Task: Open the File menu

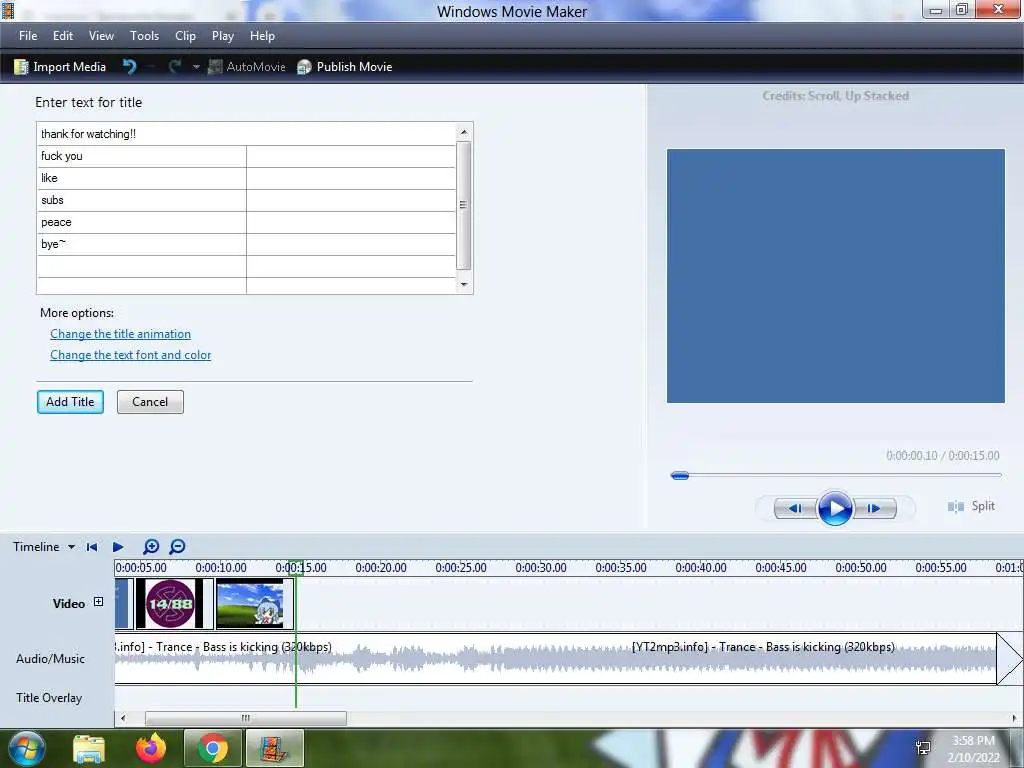Action: coord(28,36)
